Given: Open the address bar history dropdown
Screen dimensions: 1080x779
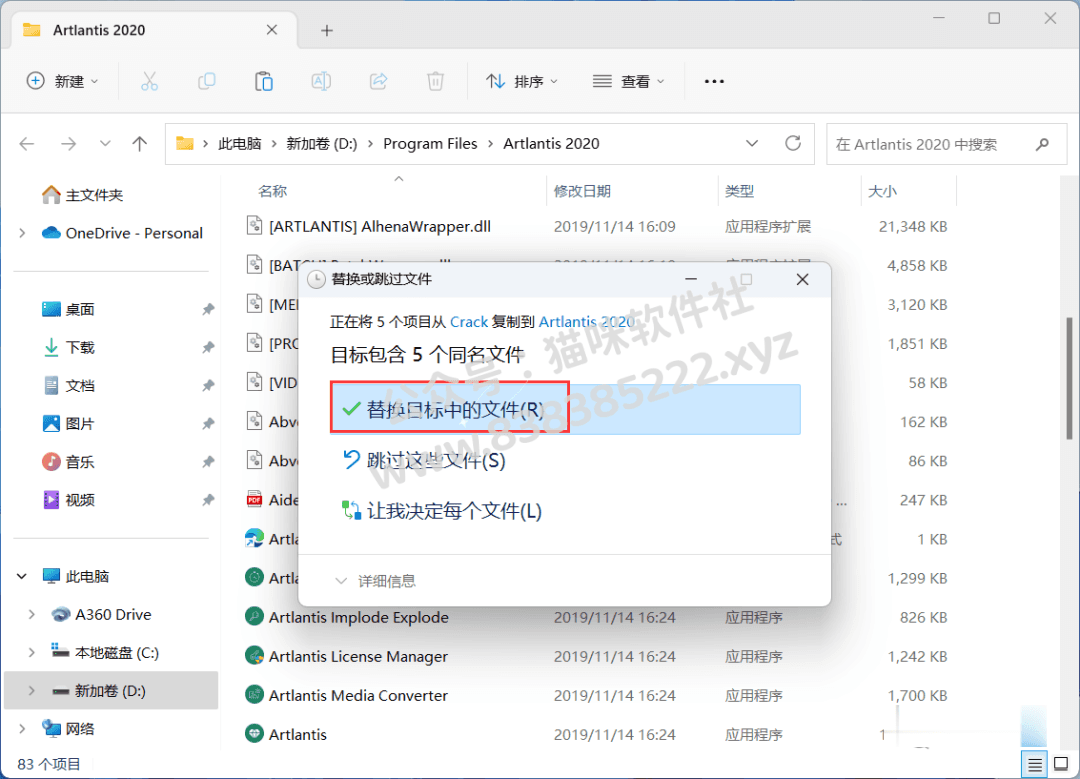Looking at the screenshot, I should (752, 143).
